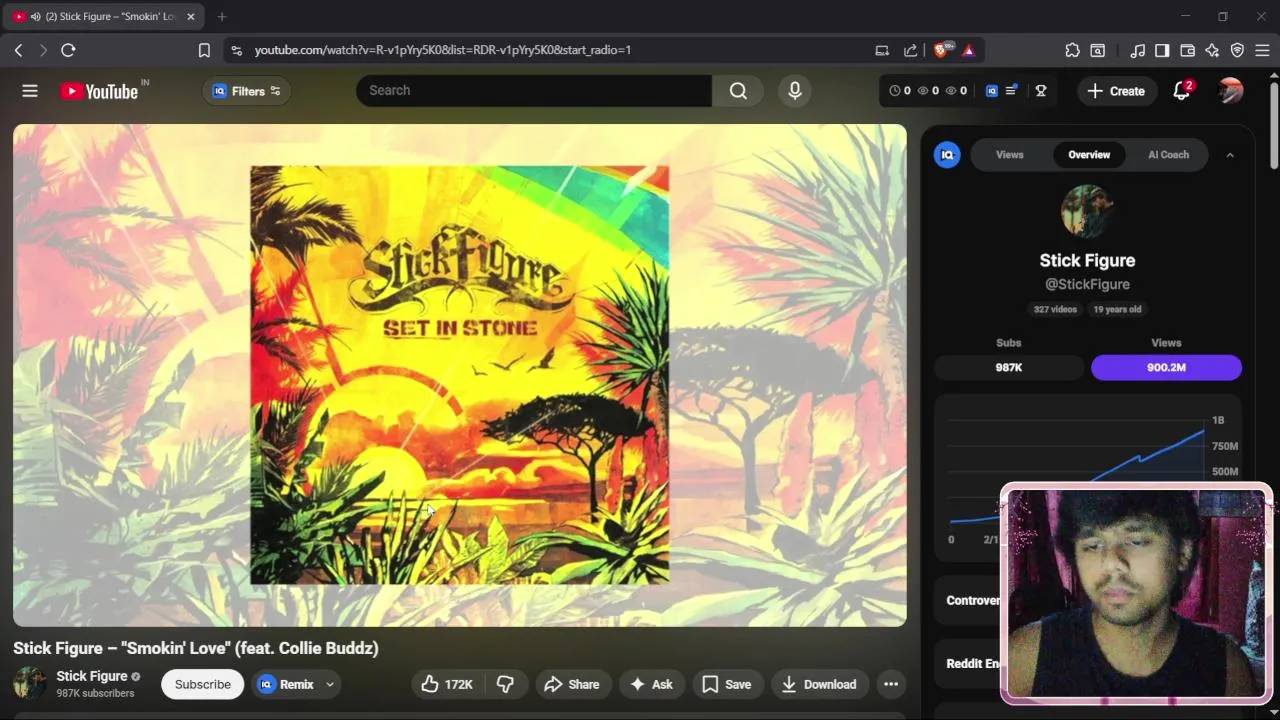This screenshot has width=1280, height=720.
Task: Select the 900.2M Views stat pill
Action: coord(1166,367)
